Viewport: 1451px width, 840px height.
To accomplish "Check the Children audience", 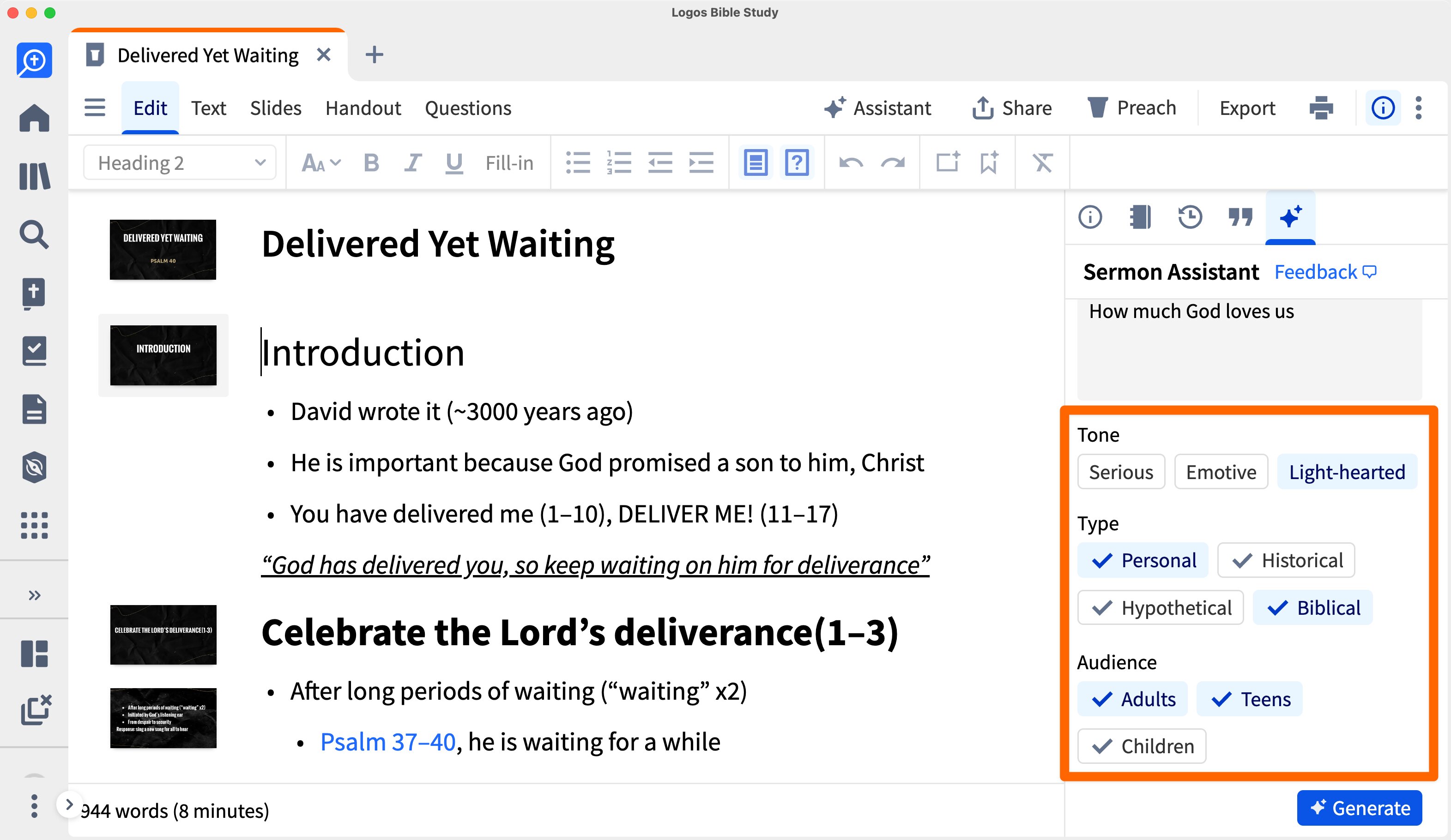I will (1142, 746).
